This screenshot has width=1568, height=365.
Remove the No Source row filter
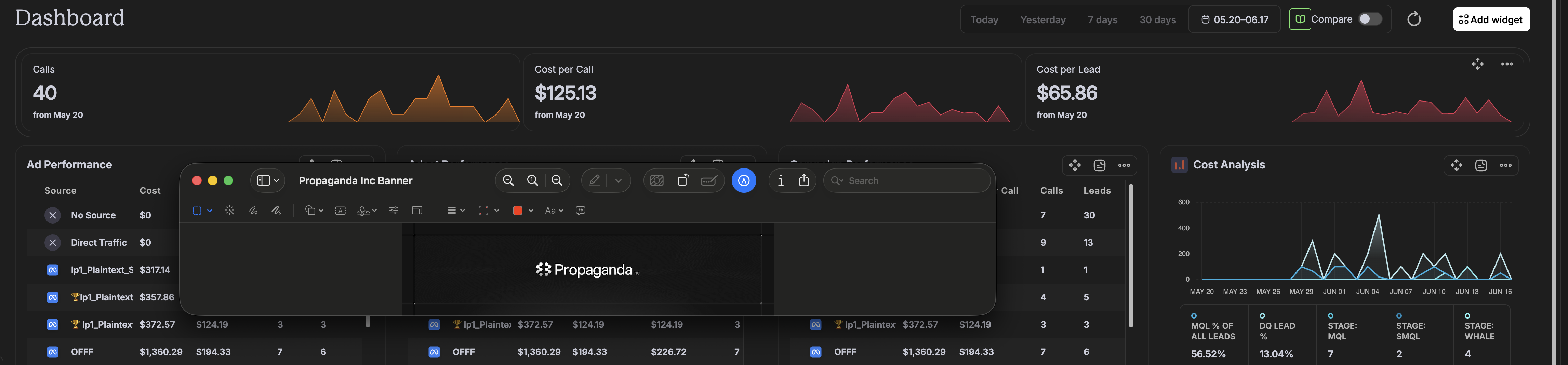(52, 215)
